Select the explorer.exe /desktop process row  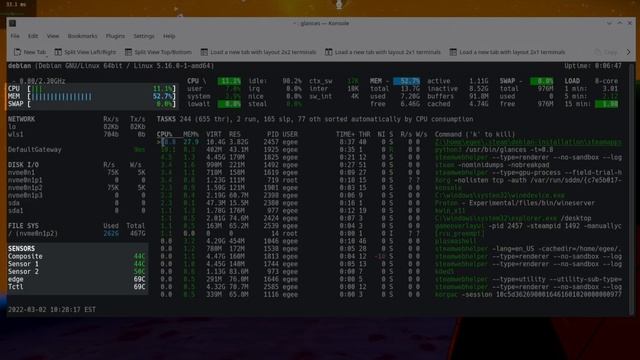(389, 218)
